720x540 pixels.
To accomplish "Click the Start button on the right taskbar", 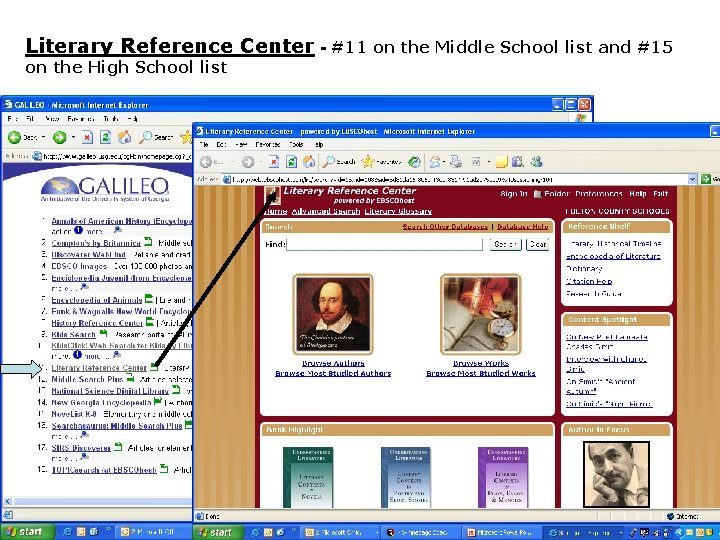I will coord(219,532).
